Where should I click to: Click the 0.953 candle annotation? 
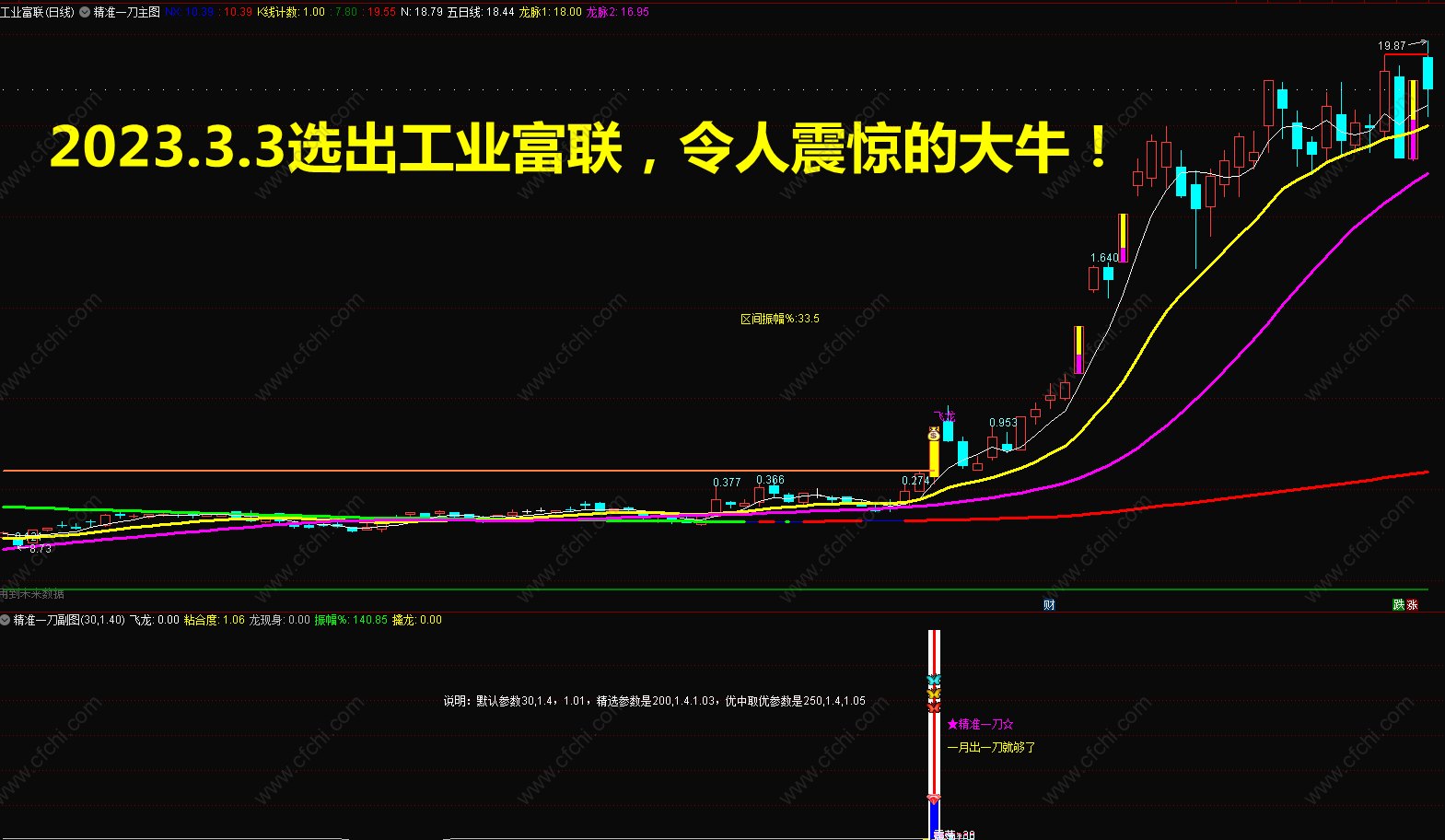[x=1003, y=423]
